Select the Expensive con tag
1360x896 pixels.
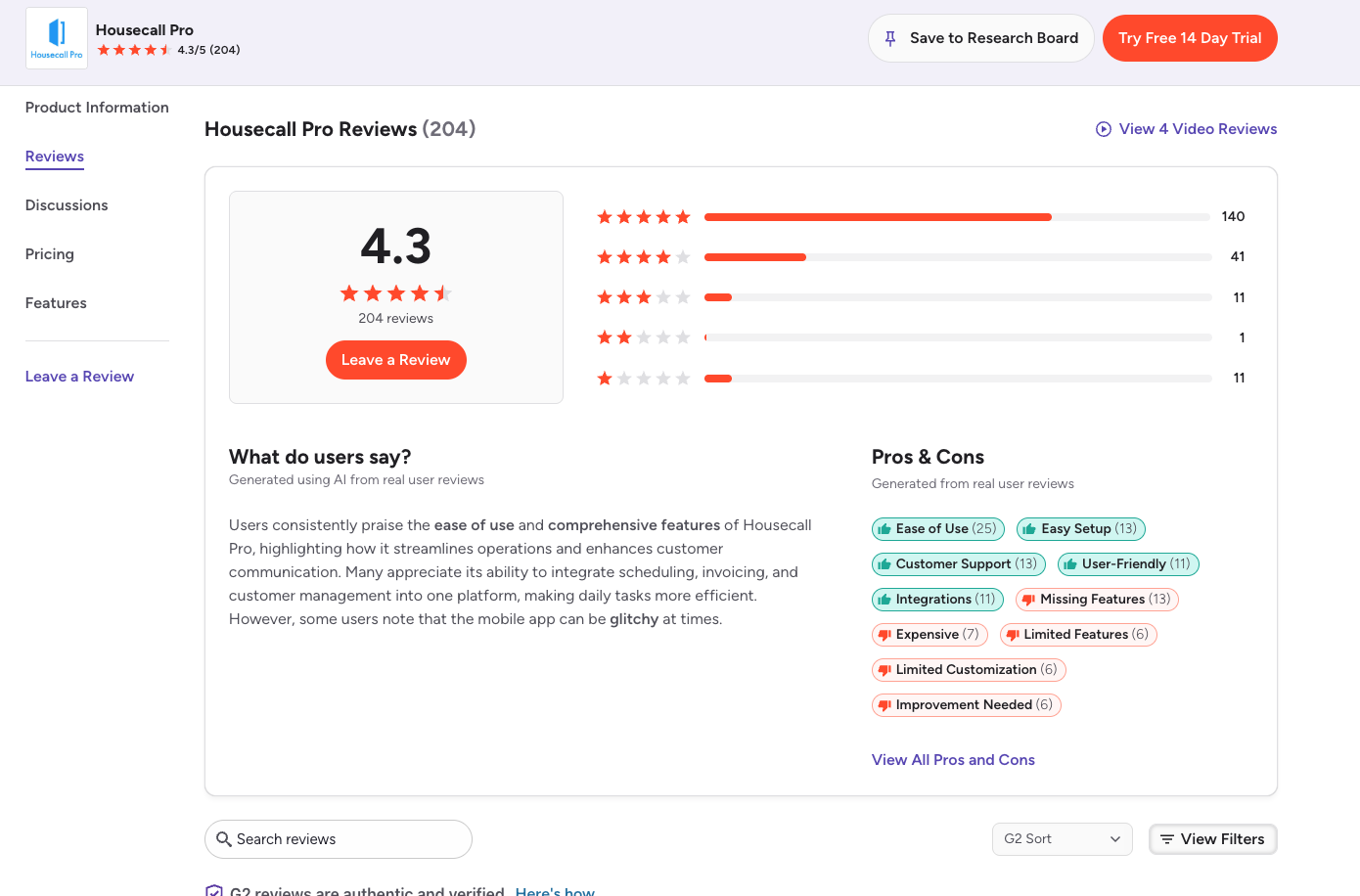tap(929, 635)
